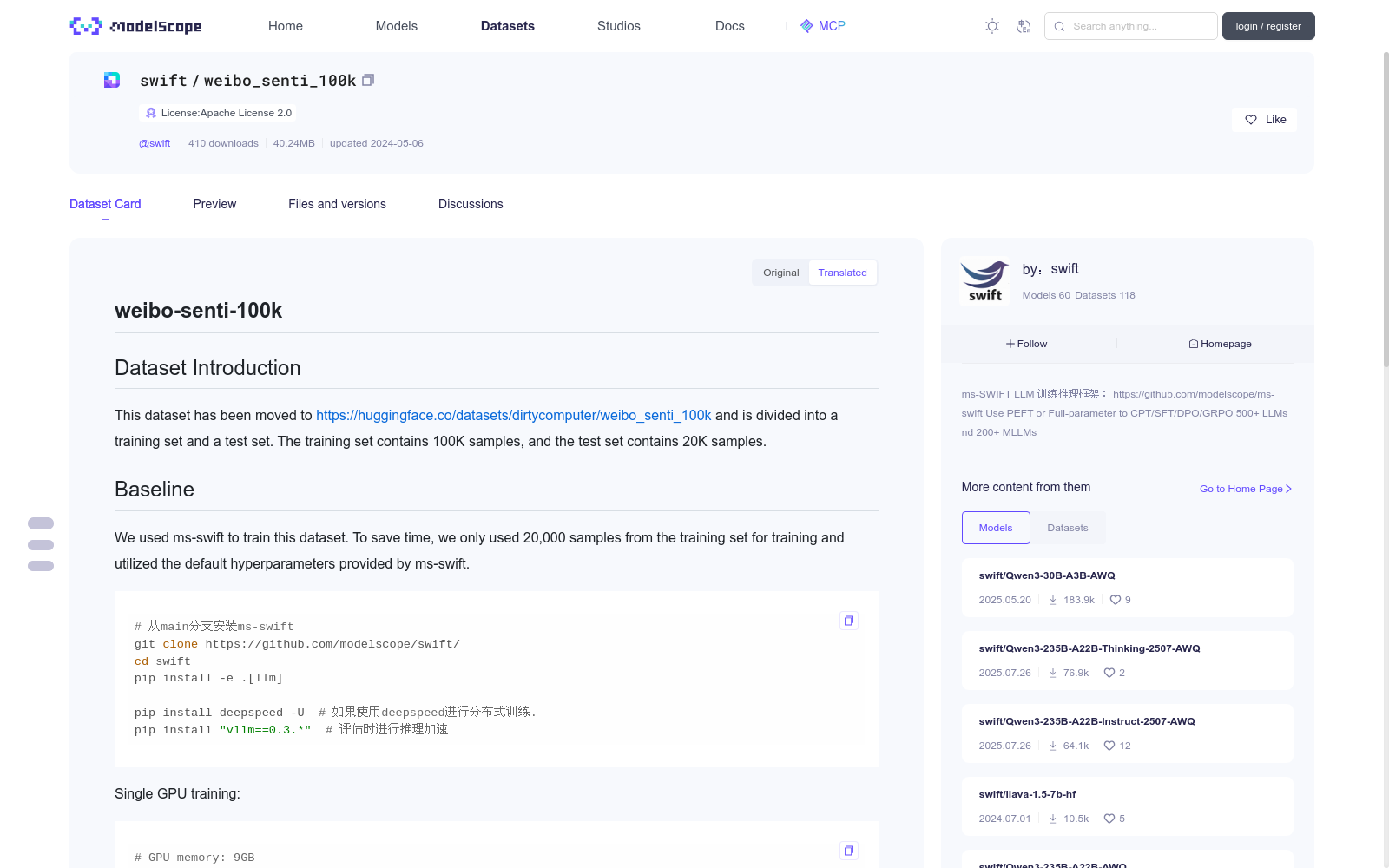Click the ModelScope logo
1389x868 pixels.
pos(136,26)
